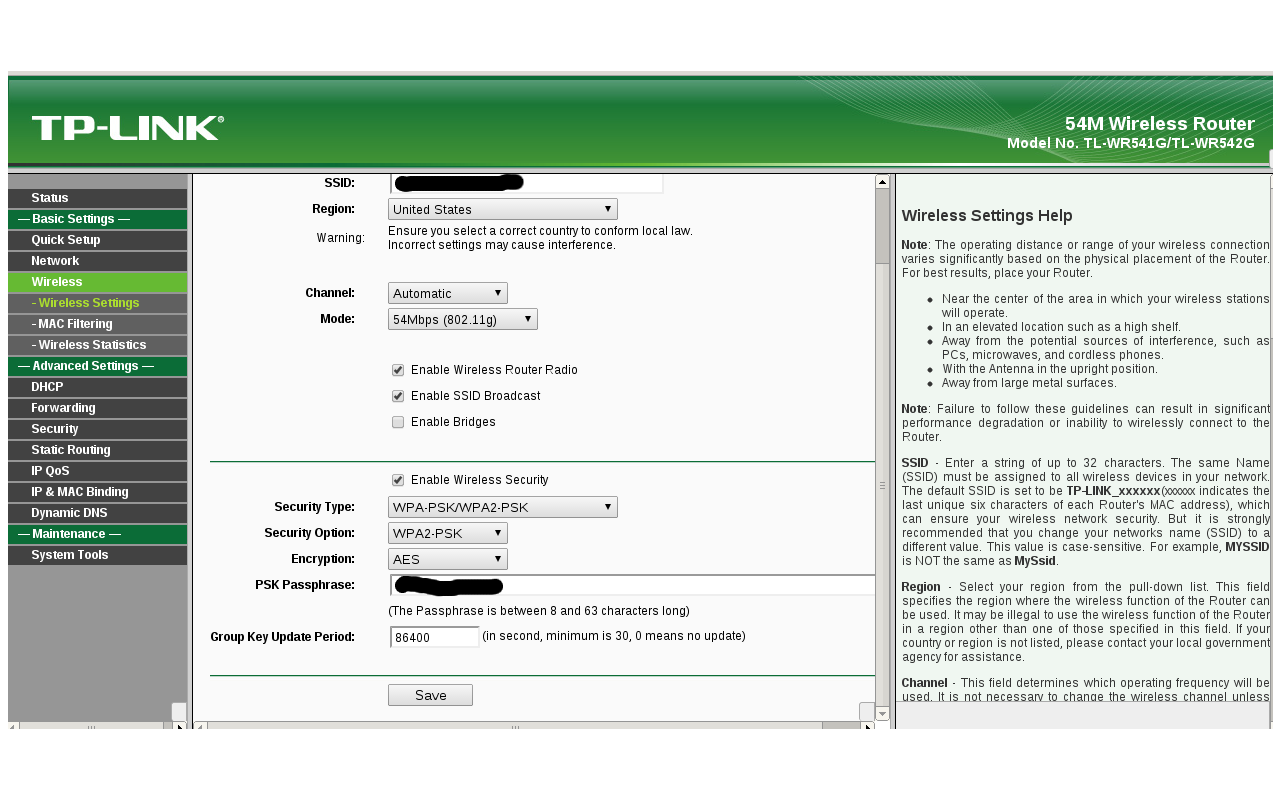Open the DHCP settings page

[98, 387]
